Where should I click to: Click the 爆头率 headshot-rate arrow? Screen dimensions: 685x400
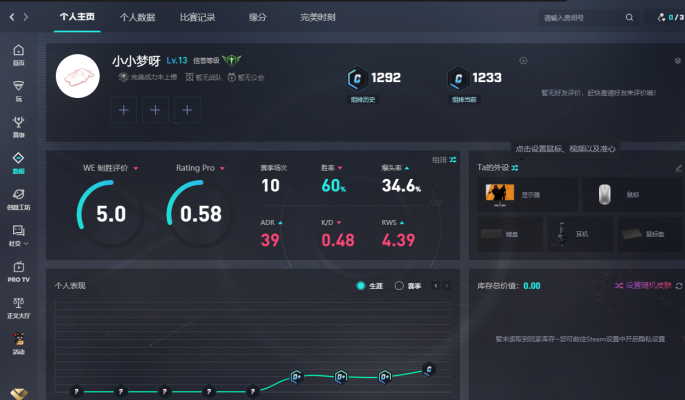click(407, 168)
